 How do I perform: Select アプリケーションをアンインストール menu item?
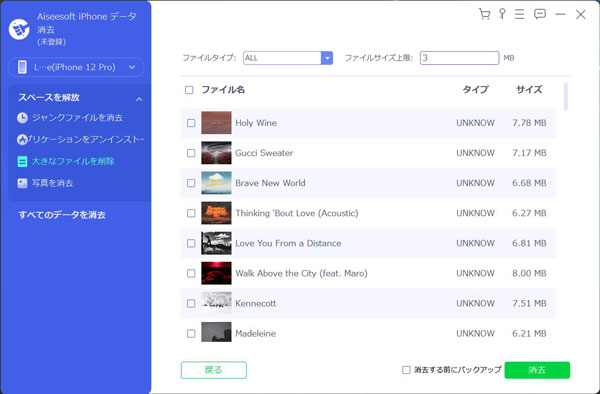tap(87, 140)
